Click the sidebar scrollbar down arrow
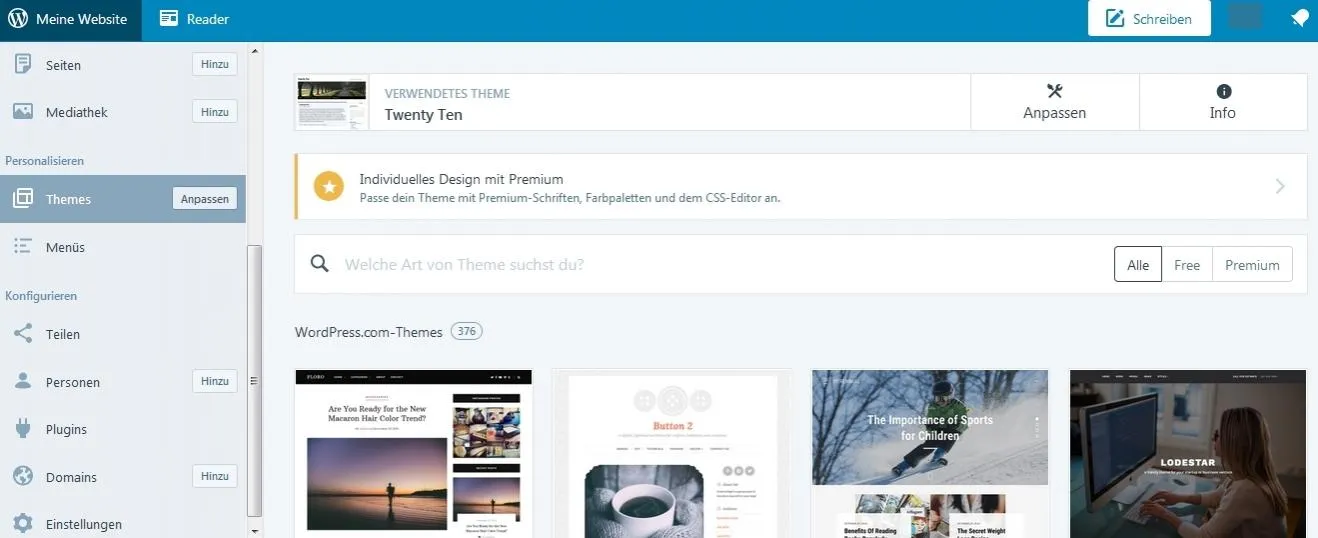This screenshot has width=1318, height=538. coord(254,530)
